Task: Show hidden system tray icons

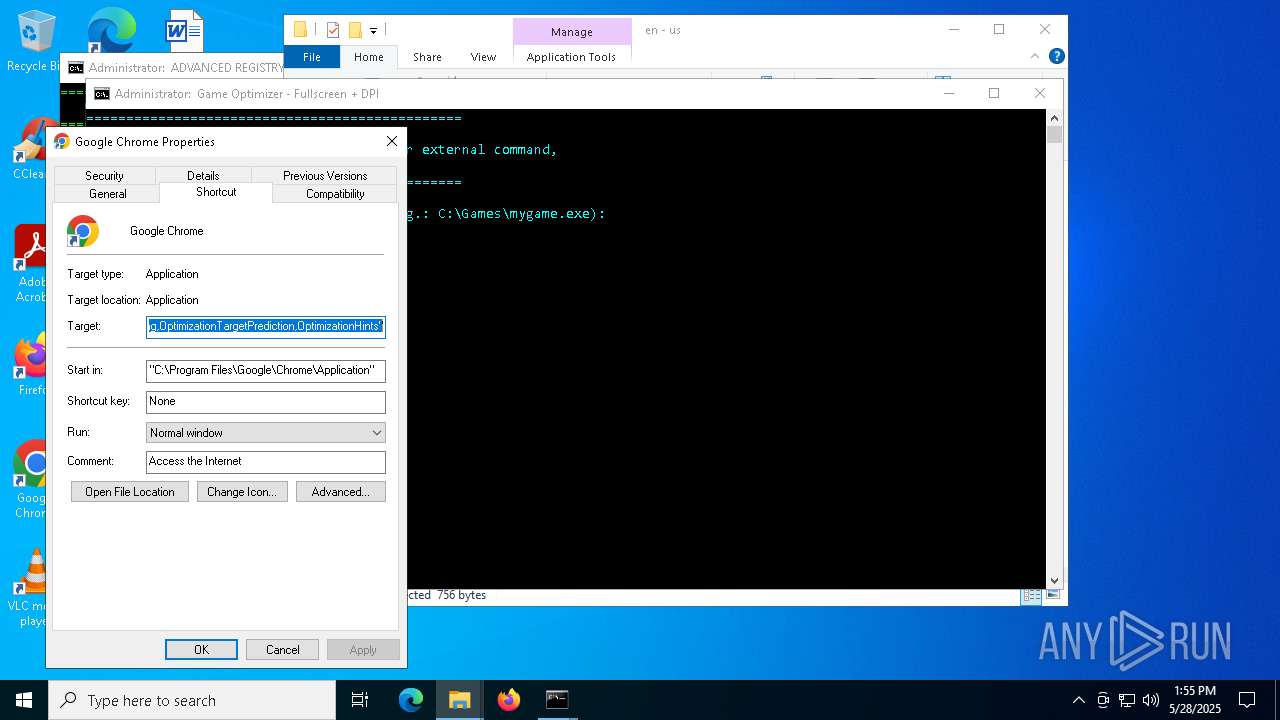Action: (1078, 700)
